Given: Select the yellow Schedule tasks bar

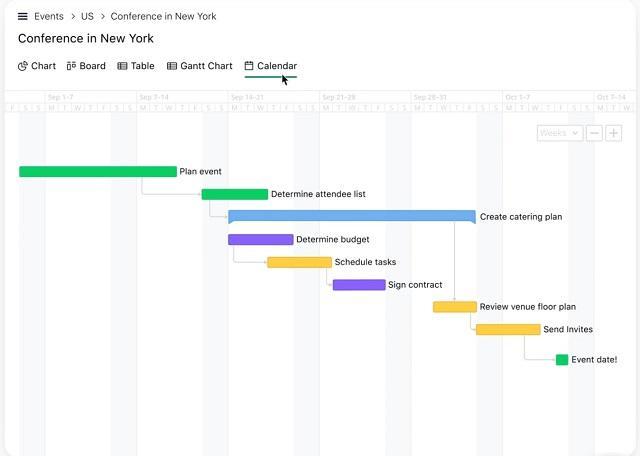Looking at the screenshot, I should (x=299, y=263).
